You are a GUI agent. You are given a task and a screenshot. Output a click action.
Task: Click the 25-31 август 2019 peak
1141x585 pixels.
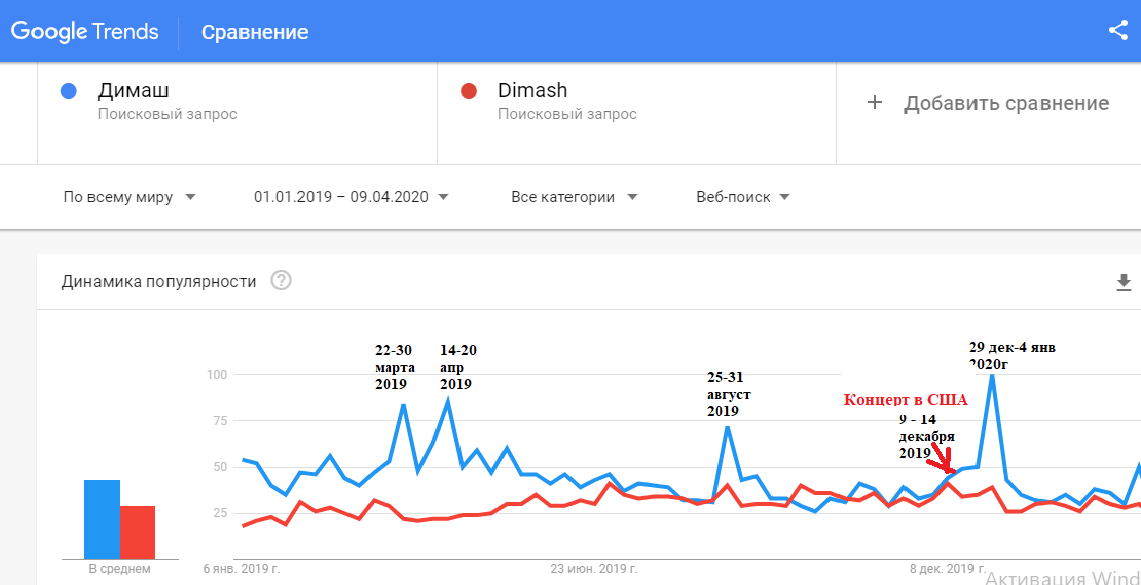(x=727, y=429)
